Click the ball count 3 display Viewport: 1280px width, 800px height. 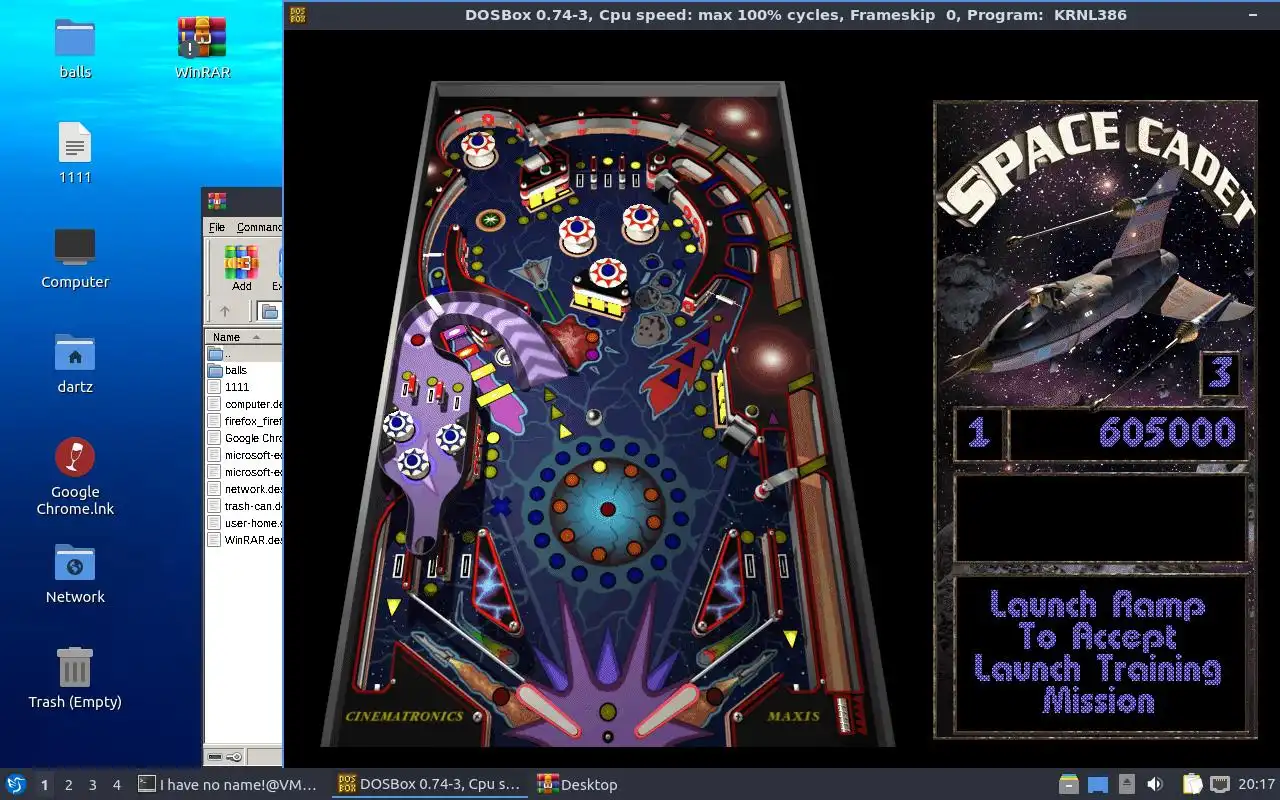(x=1220, y=374)
